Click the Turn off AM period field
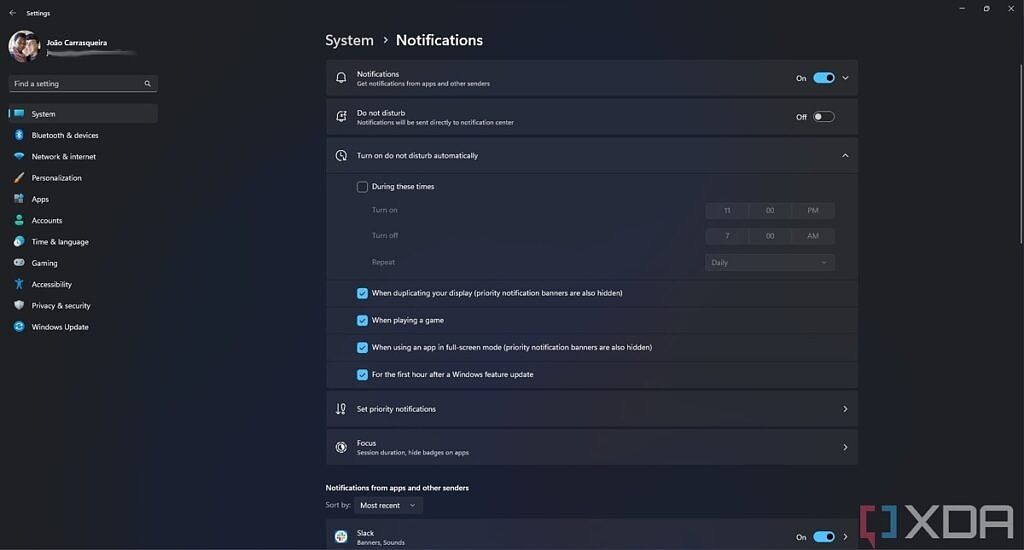Screen dimensions: 1024x550 [x=813, y=236]
